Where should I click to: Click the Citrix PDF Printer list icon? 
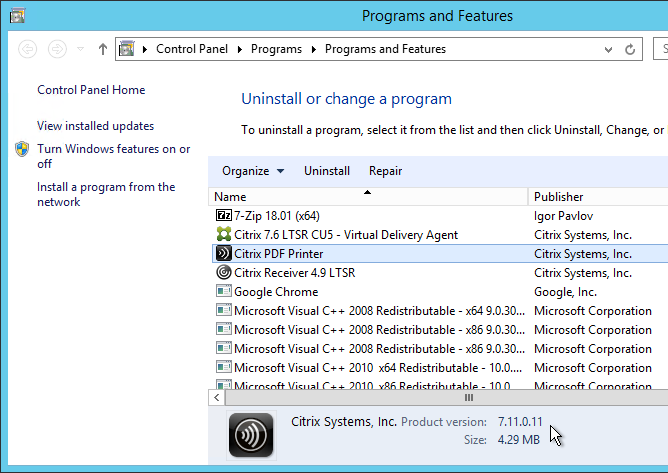(x=224, y=254)
